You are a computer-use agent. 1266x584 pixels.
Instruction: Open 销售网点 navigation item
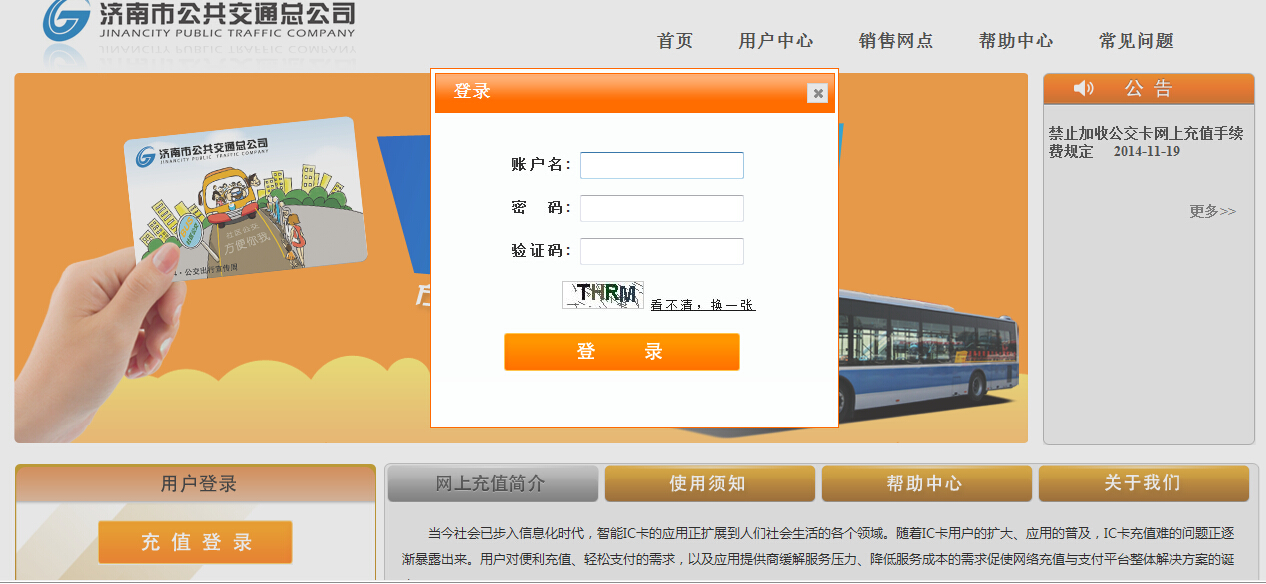[896, 41]
